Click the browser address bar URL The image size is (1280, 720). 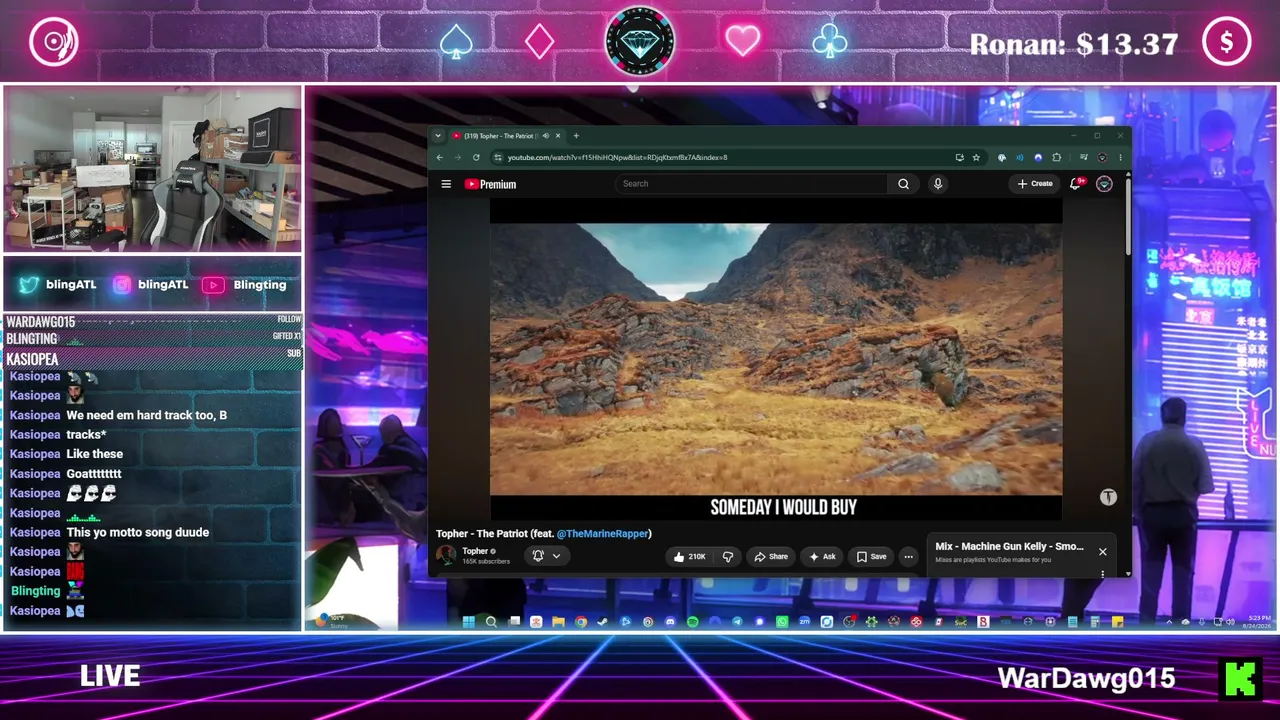617,157
